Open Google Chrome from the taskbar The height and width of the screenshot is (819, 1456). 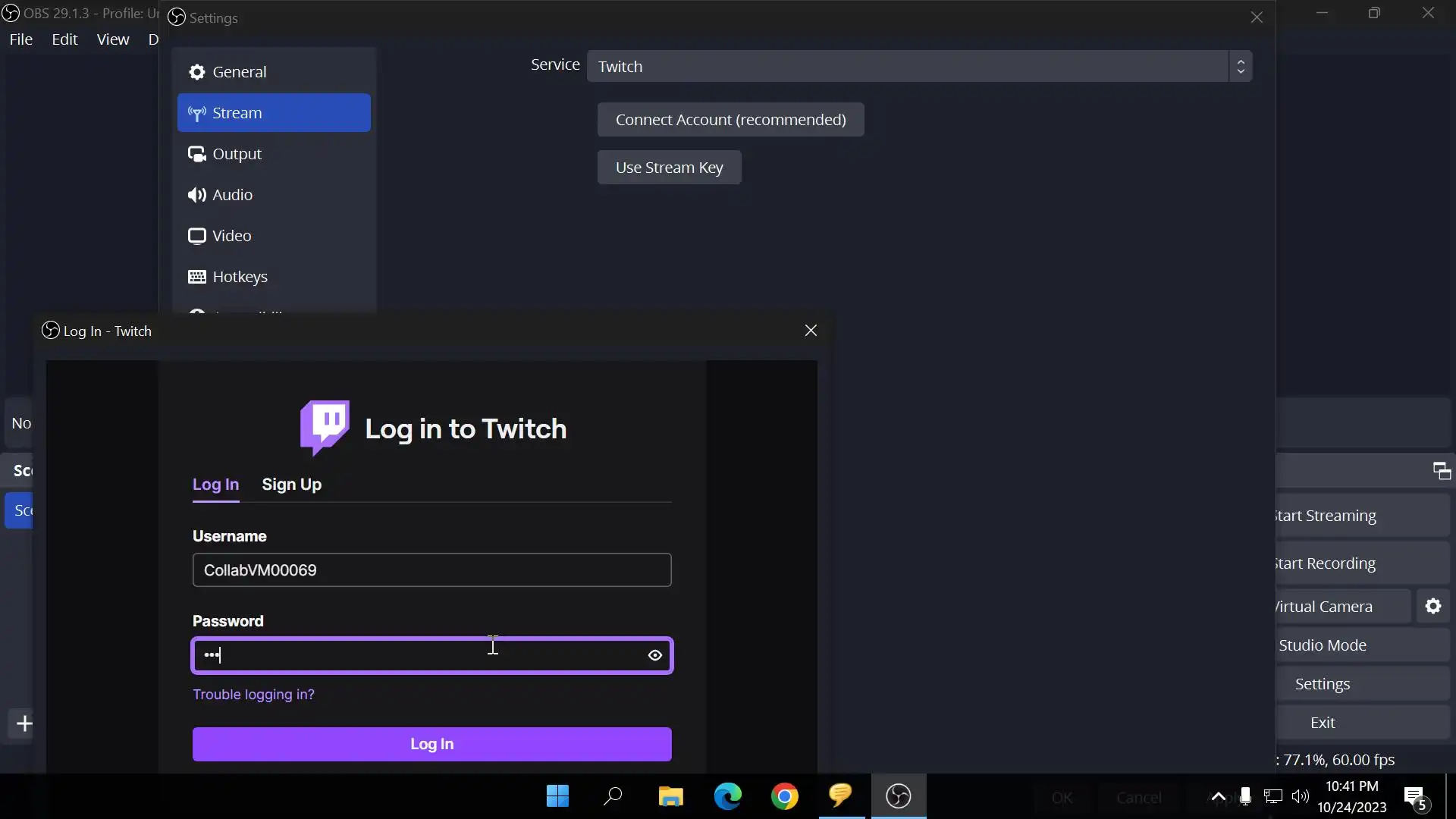coord(784,796)
